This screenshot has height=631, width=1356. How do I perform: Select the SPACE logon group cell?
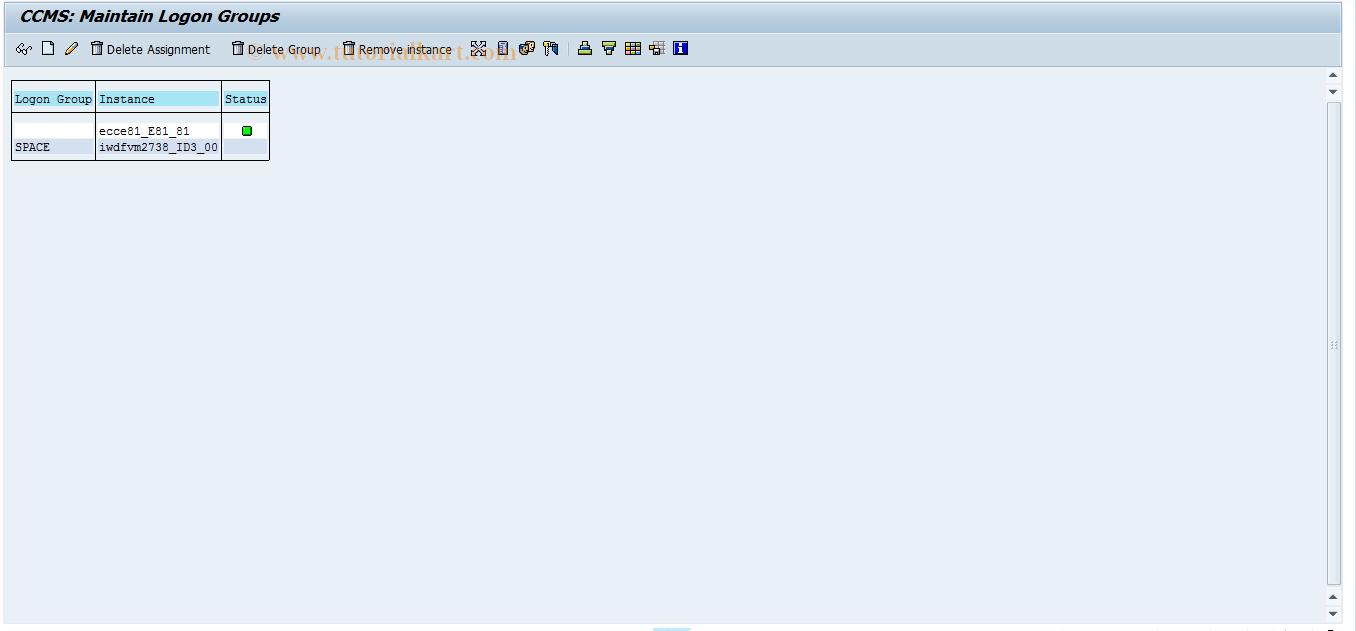tap(53, 147)
